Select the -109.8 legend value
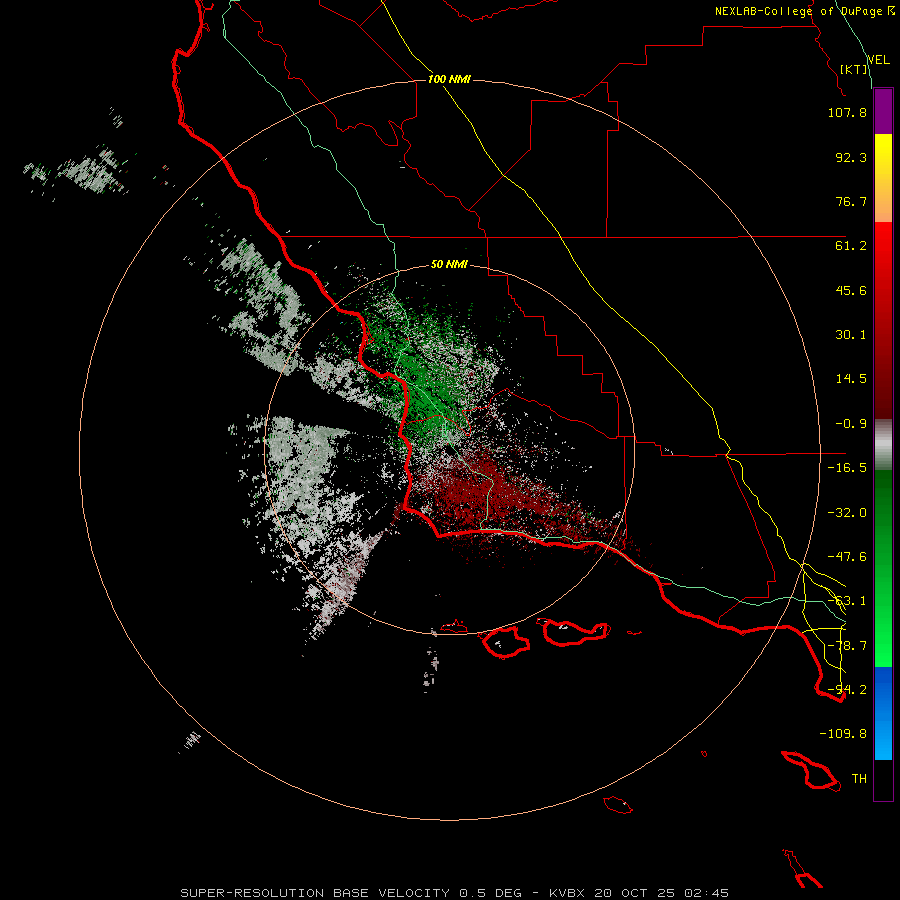This screenshot has height=900, width=900. pos(843,734)
